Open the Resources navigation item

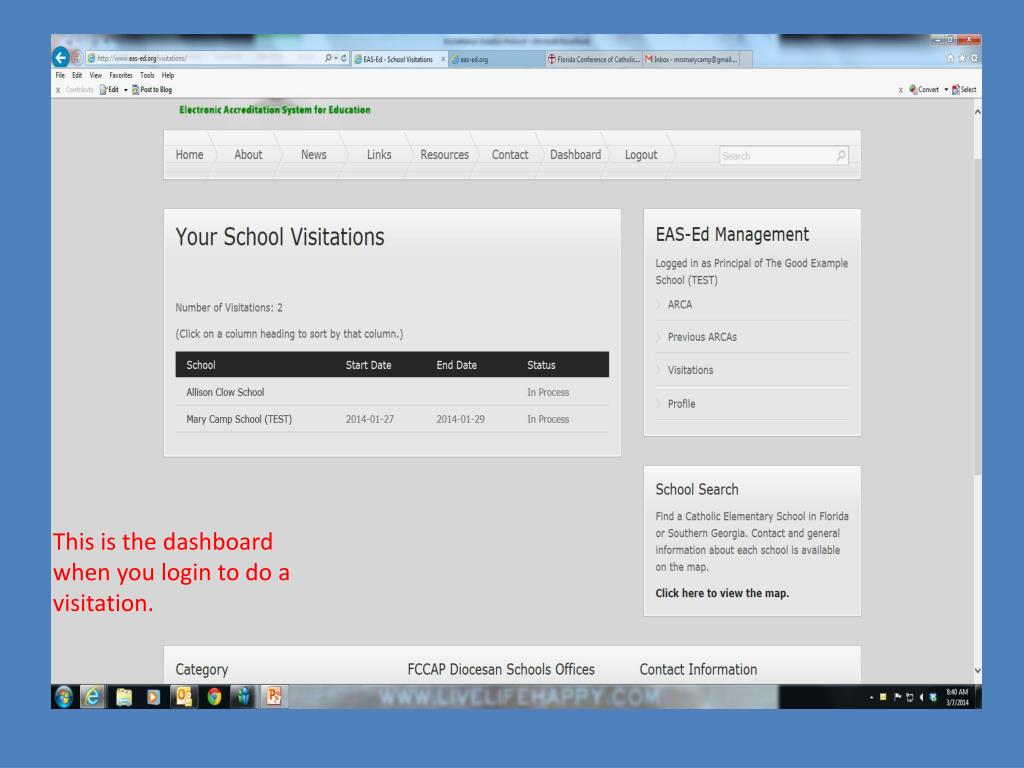tap(444, 155)
